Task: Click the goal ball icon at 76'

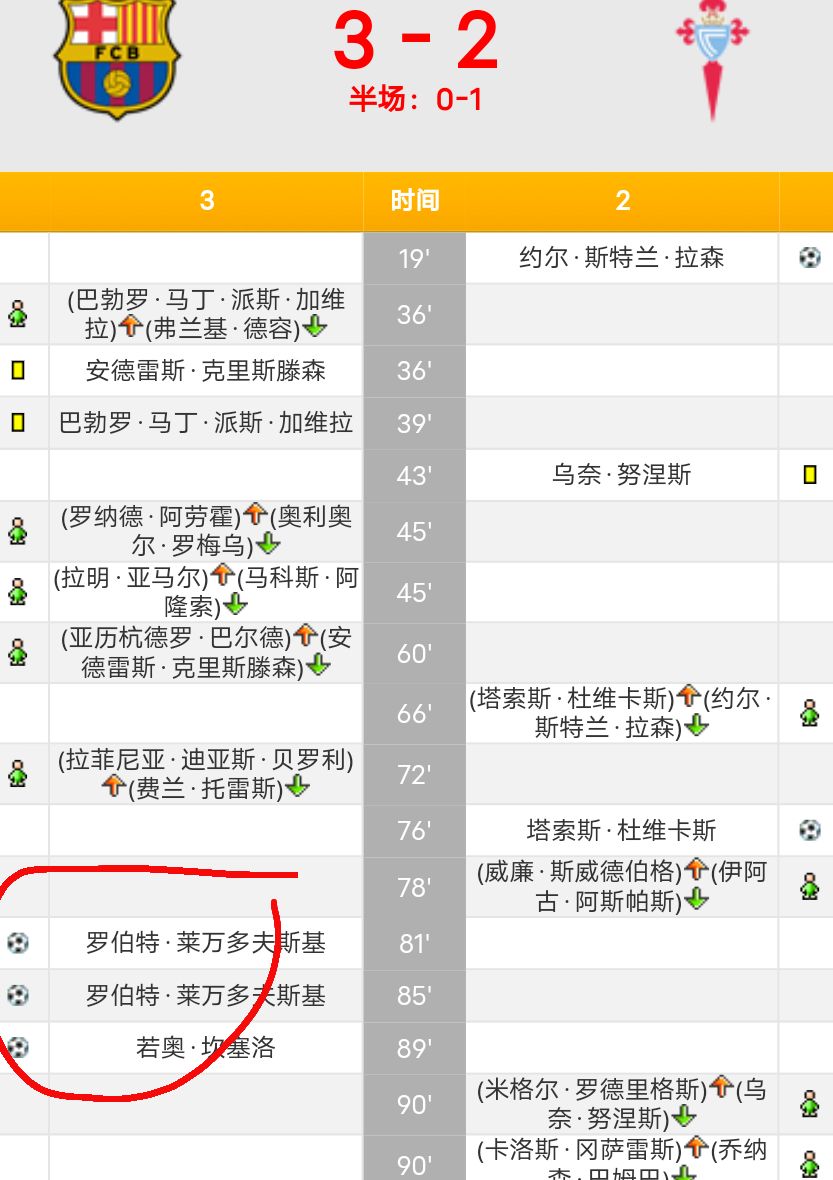Action: click(809, 830)
